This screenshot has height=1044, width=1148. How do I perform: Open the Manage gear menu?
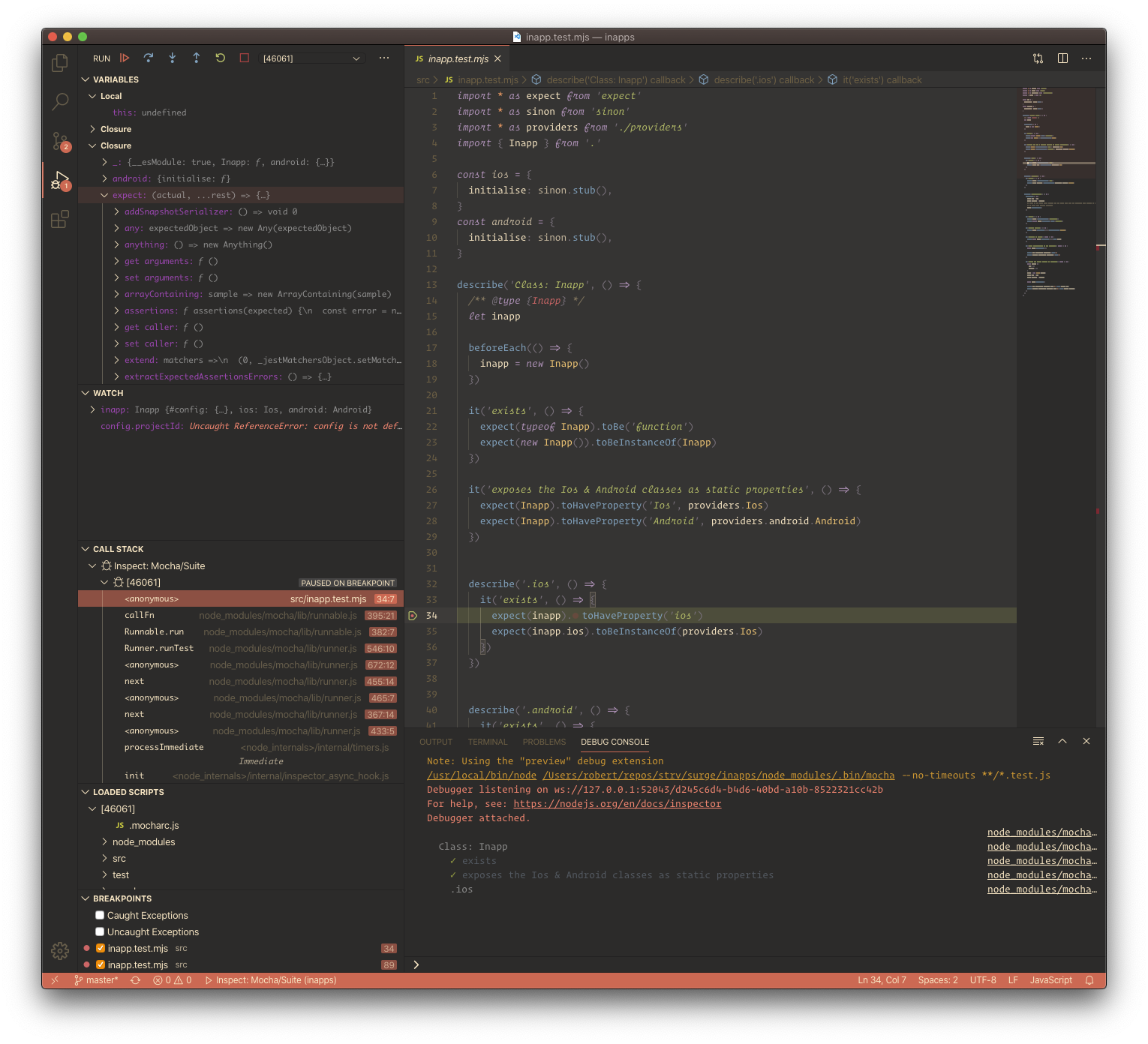pos(60,951)
